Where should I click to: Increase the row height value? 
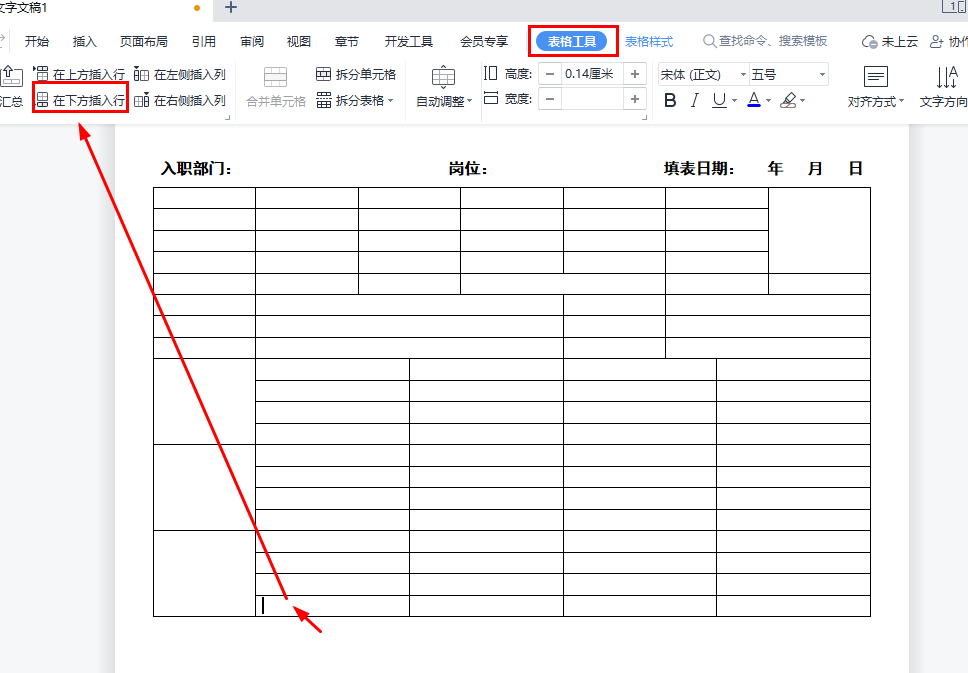(x=635, y=74)
